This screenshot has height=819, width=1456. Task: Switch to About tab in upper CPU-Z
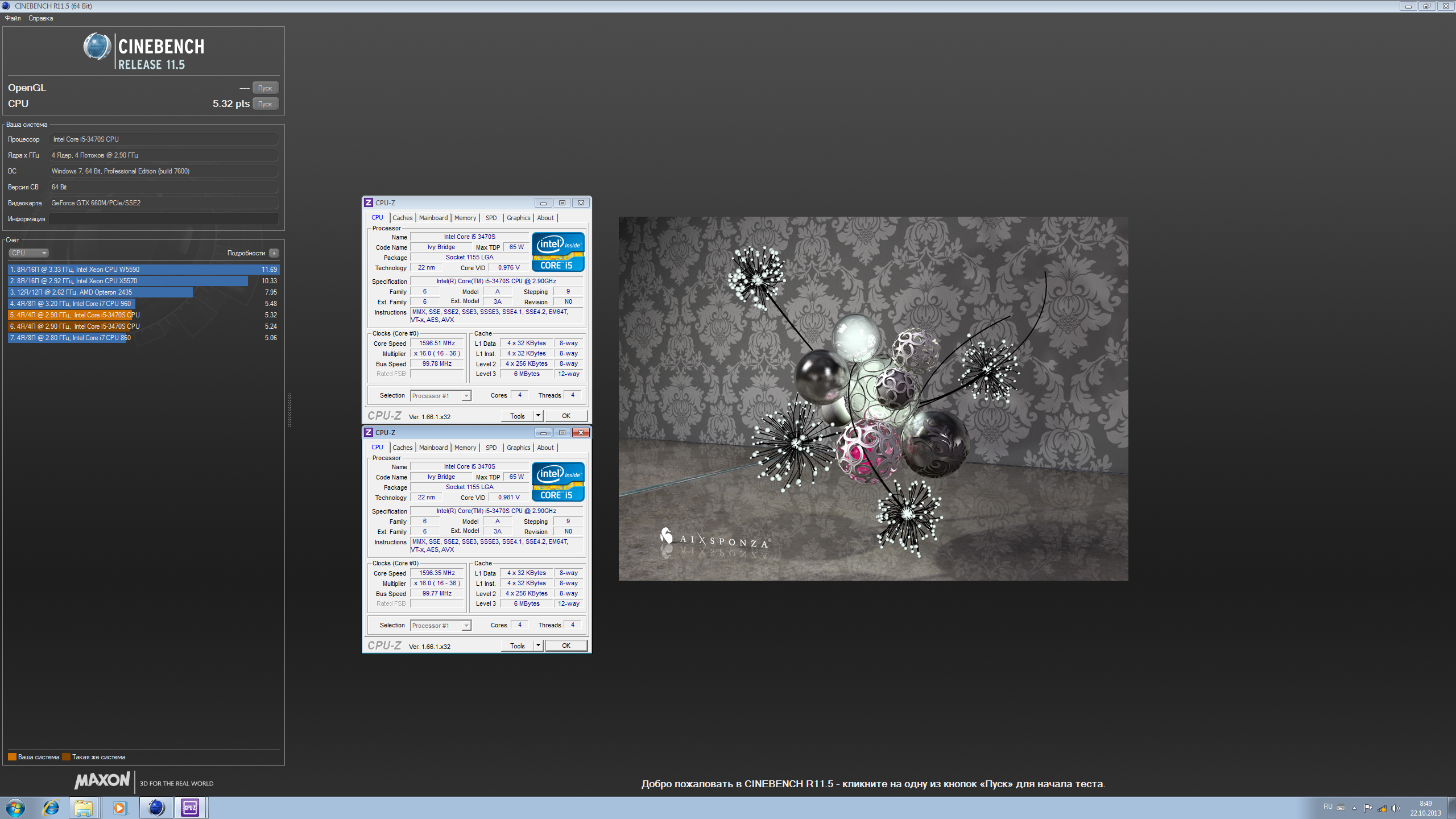(545, 218)
